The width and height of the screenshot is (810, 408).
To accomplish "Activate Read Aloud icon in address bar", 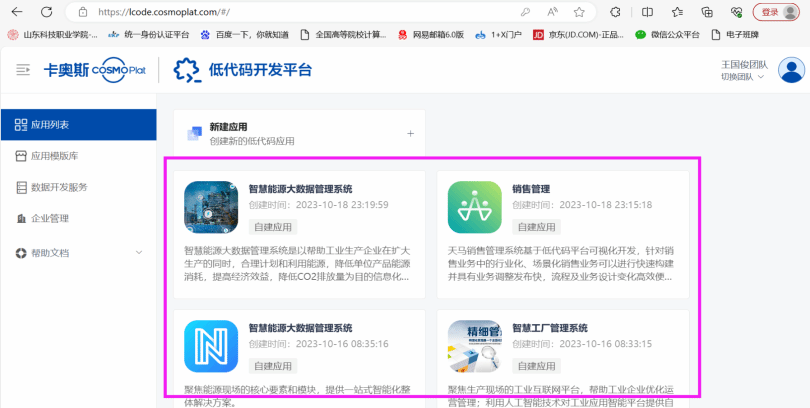I will (x=552, y=12).
